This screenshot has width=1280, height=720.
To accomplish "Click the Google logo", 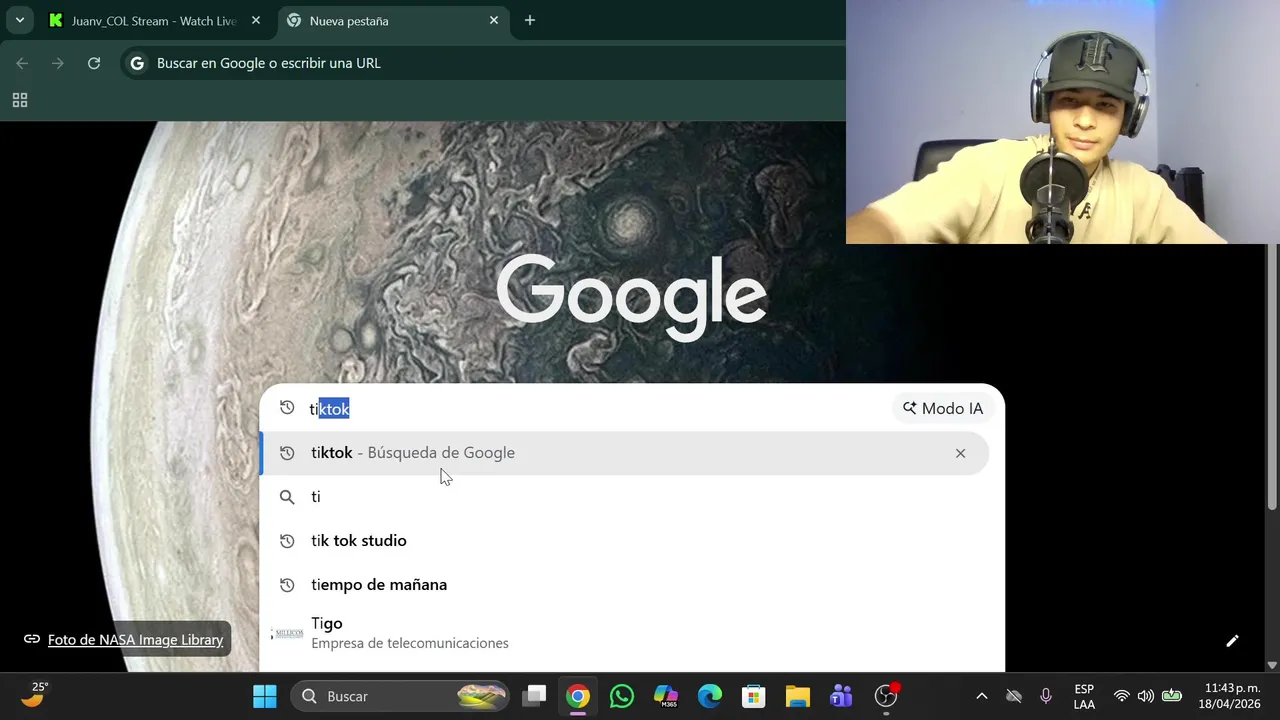I will coord(632,296).
